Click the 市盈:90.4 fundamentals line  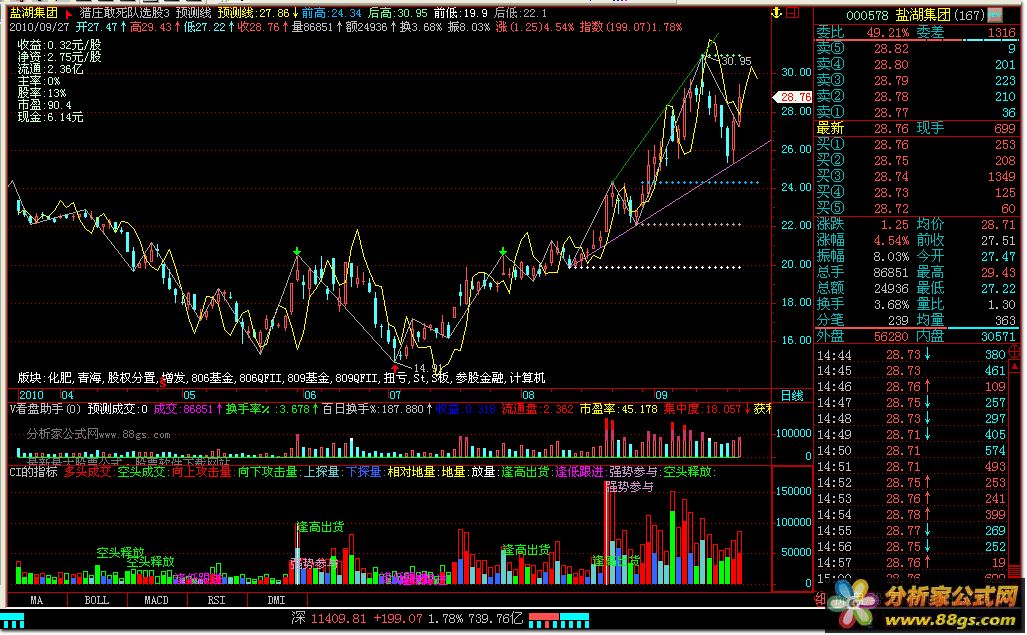pos(45,105)
